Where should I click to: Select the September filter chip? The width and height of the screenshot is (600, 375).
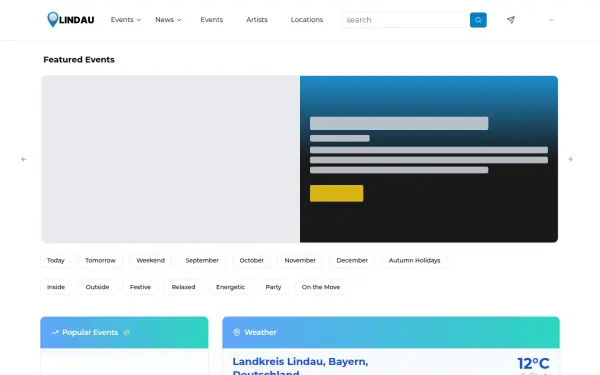(202, 260)
